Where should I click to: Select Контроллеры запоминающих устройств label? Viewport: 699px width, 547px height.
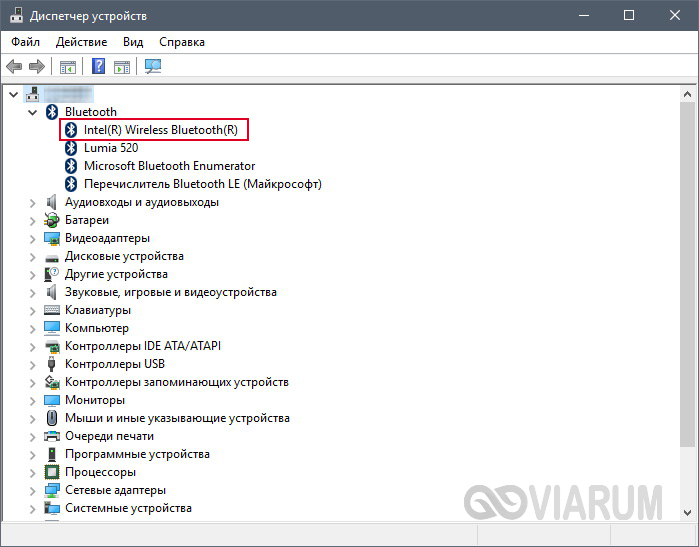[177, 382]
